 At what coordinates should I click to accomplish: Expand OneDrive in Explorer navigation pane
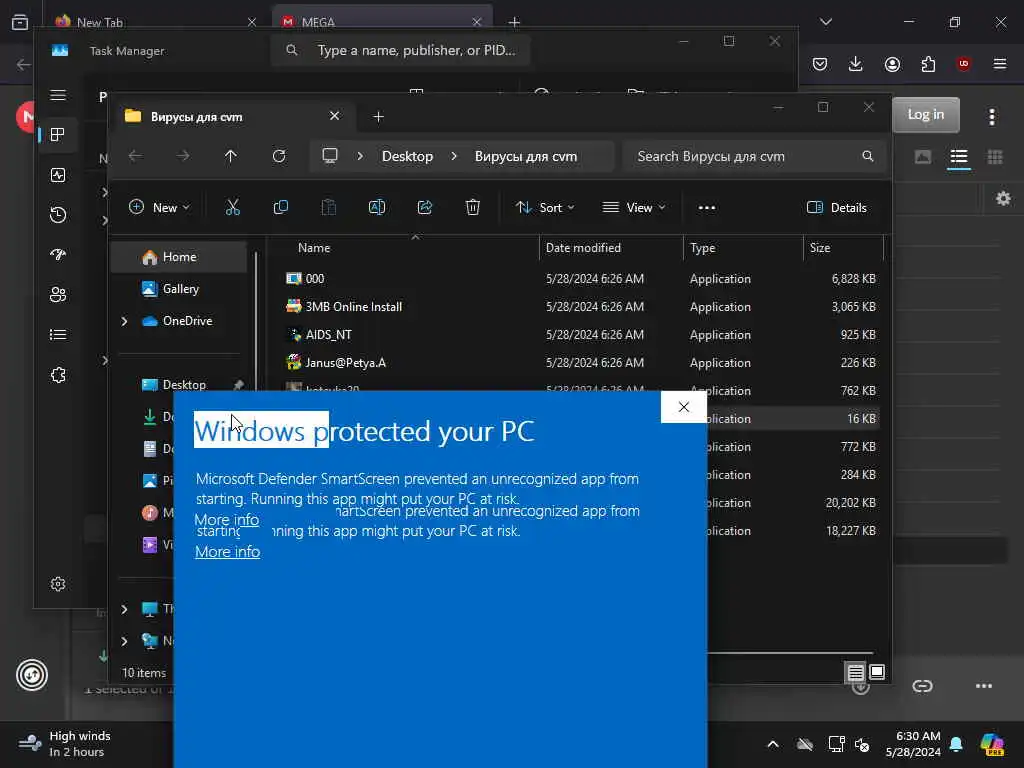click(124, 321)
